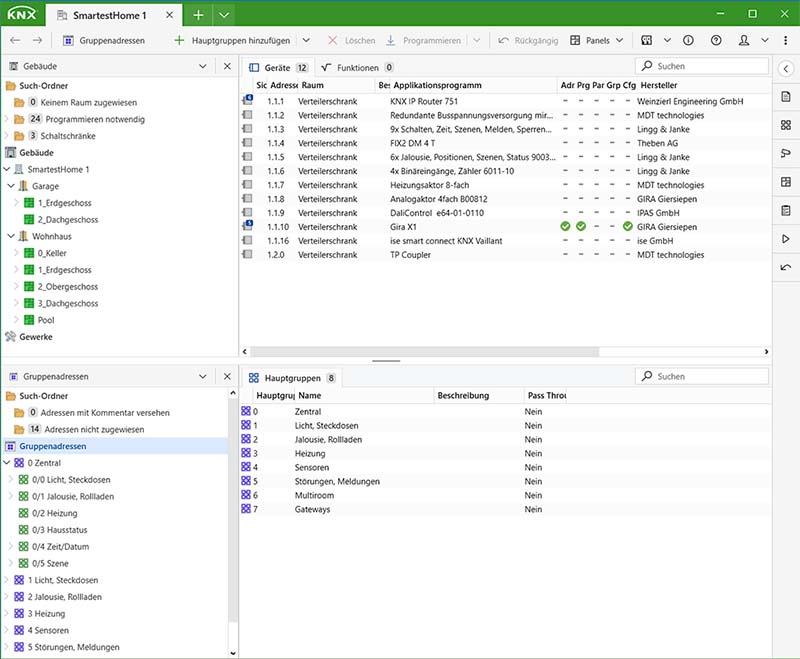Expand the 0/0 Licht, Steckdosen group

point(11,479)
